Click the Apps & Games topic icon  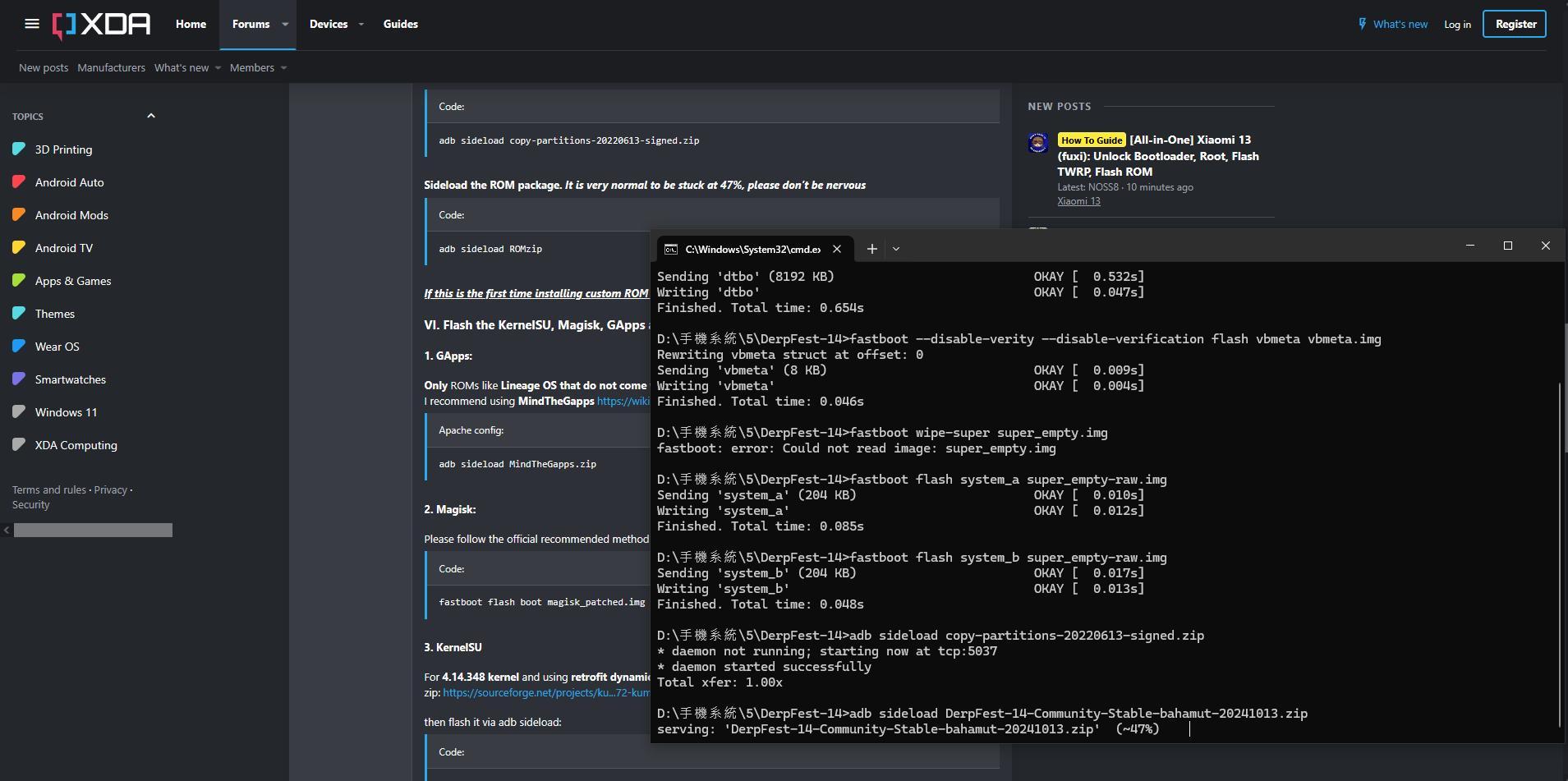coord(19,281)
